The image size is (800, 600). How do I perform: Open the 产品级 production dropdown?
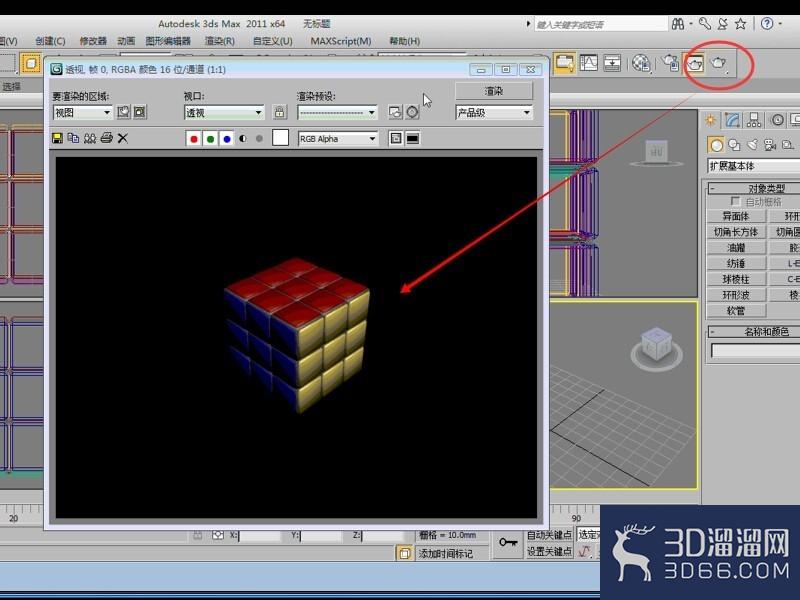pos(494,112)
